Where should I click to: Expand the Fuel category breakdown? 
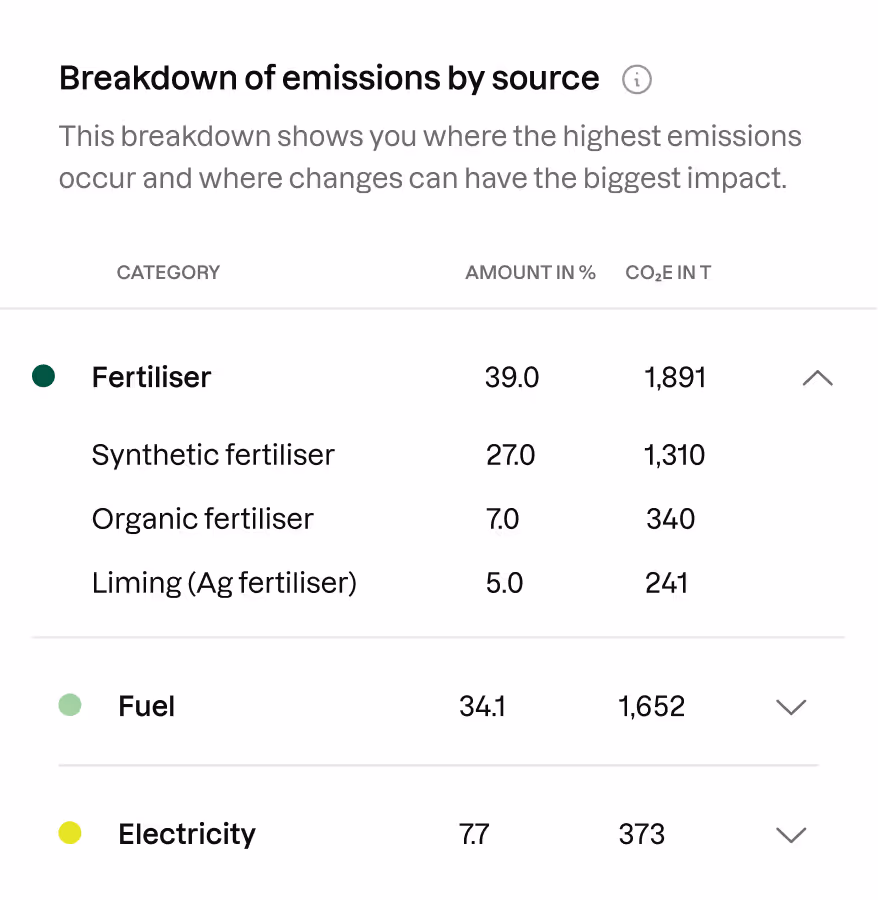pyautogui.click(x=791, y=707)
